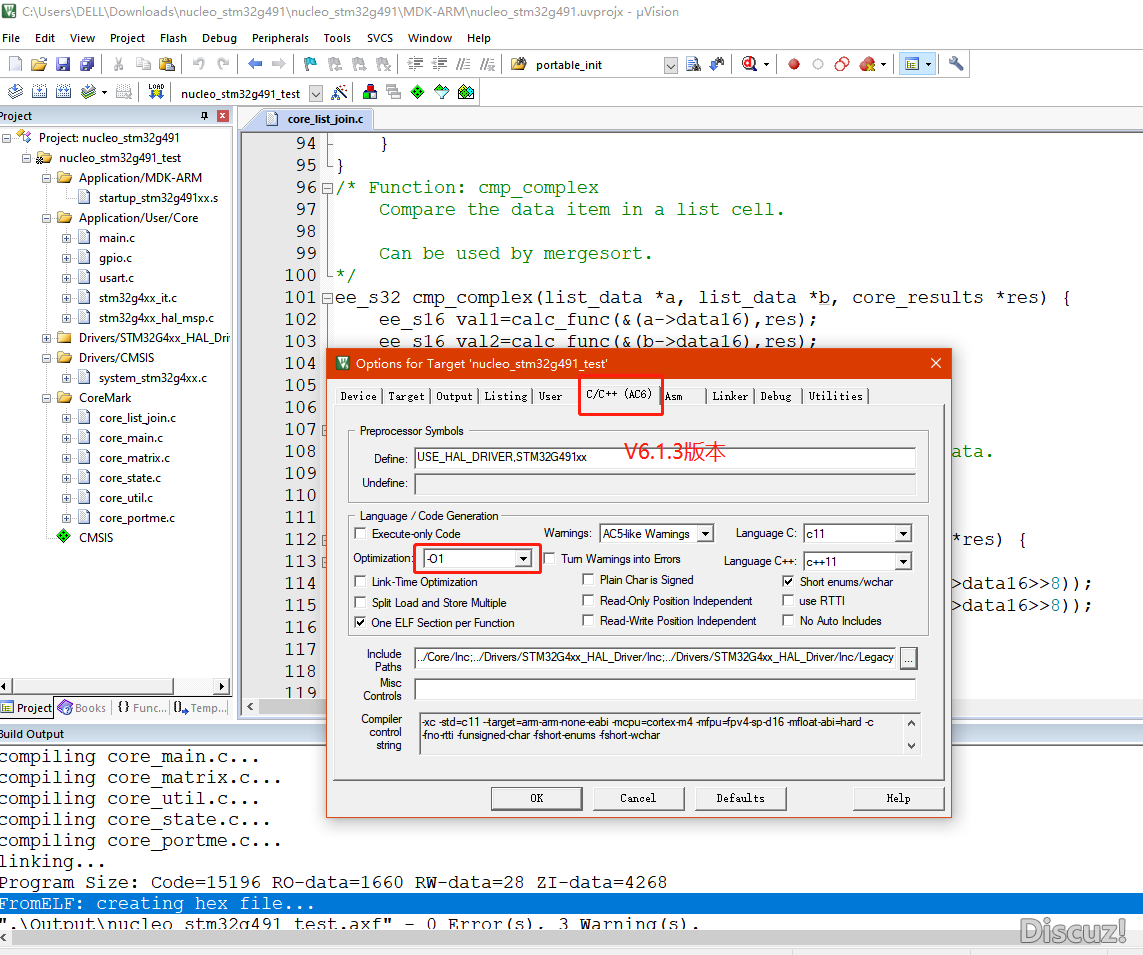
Task: Expand Drivers/STM32G4xx_HAL_Driver folder
Action: (x=47, y=338)
